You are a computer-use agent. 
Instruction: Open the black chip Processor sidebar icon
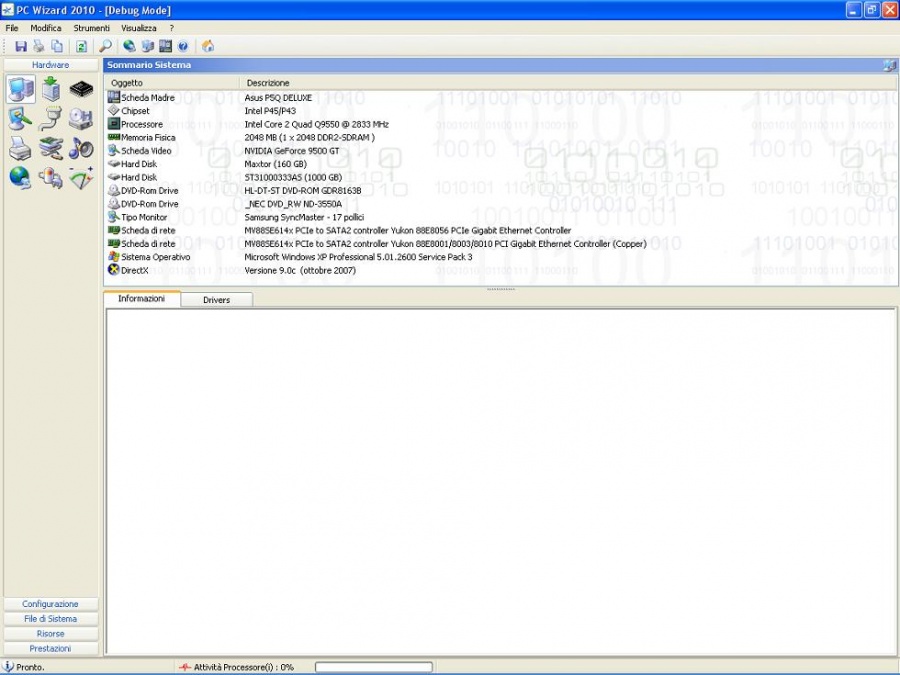[81, 90]
